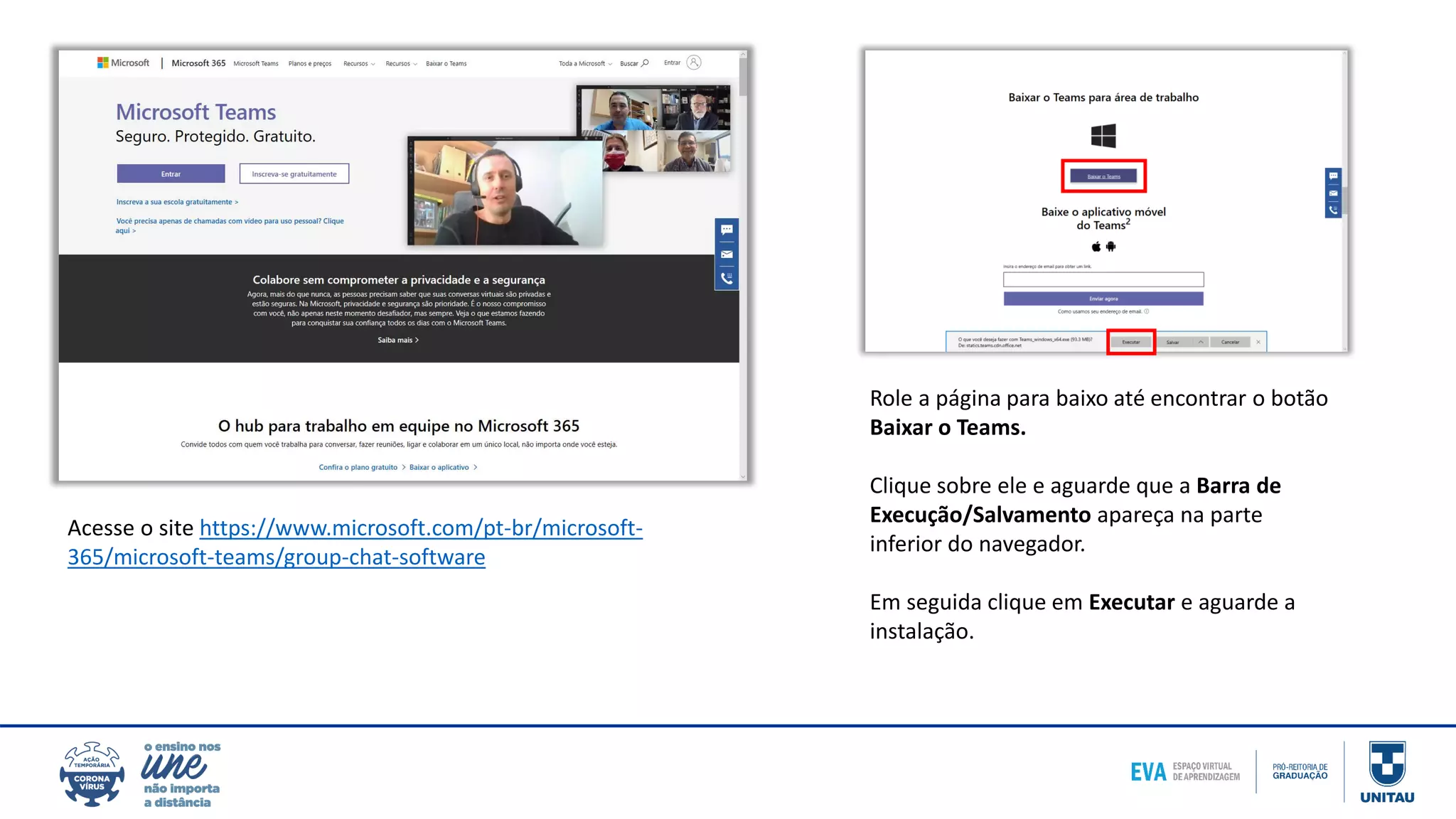Click Executar in the download bar
The height and width of the screenshot is (819, 1456).
click(x=1131, y=342)
